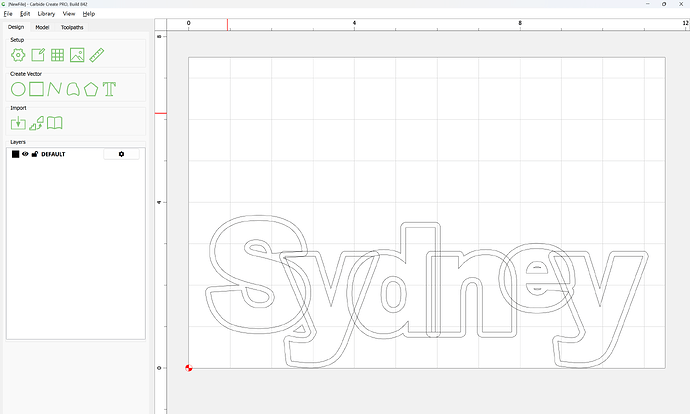Image resolution: width=690 pixels, height=414 pixels.
Task: Select the Rectangle vector tool
Action: [x=36, y=89]
